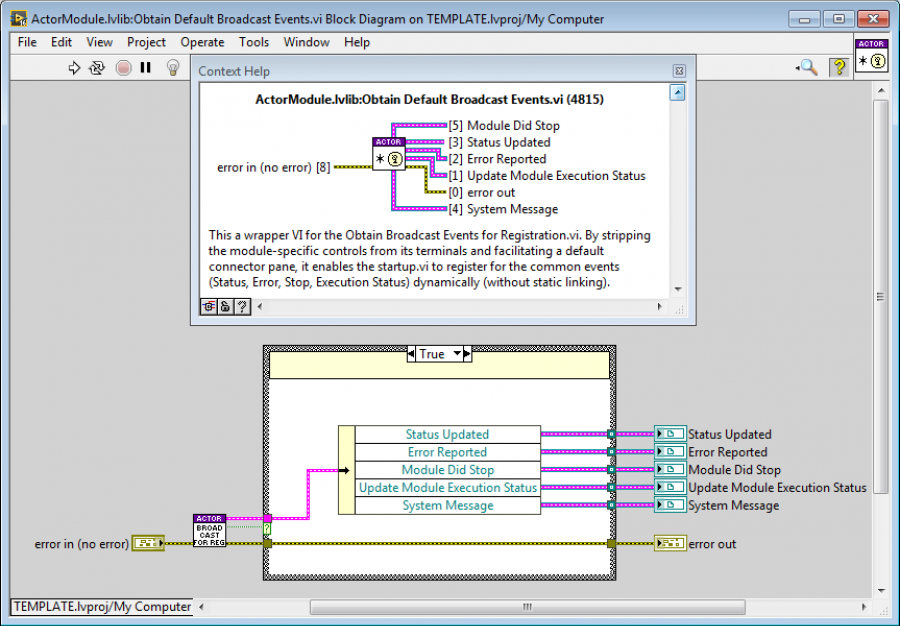Go to next case with right arrow
Viewport: 900px width, 626px height.
point(467,354)
